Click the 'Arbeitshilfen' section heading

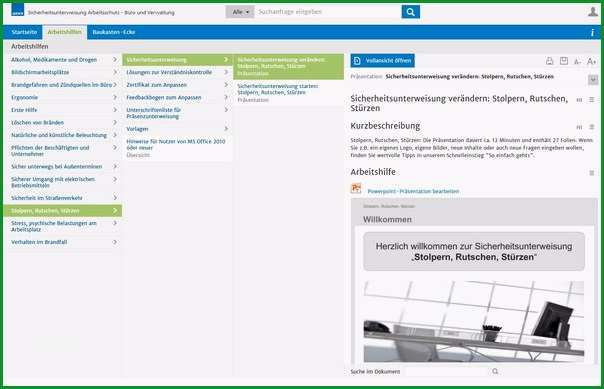point(30,46)
